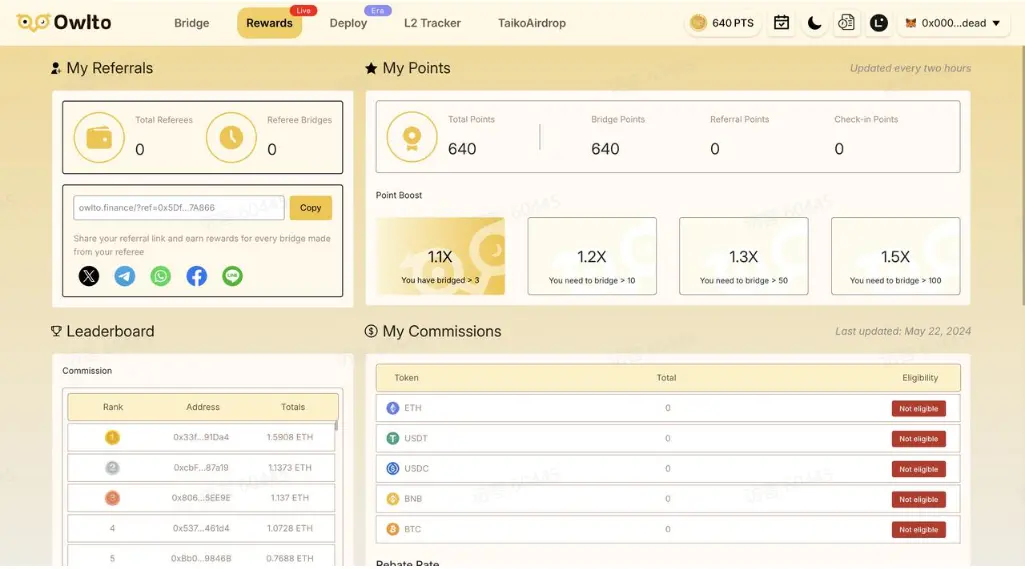Screen dimensions: 1025x569
Task: Share referral link on LINE
Action: (x=232, y=275)
